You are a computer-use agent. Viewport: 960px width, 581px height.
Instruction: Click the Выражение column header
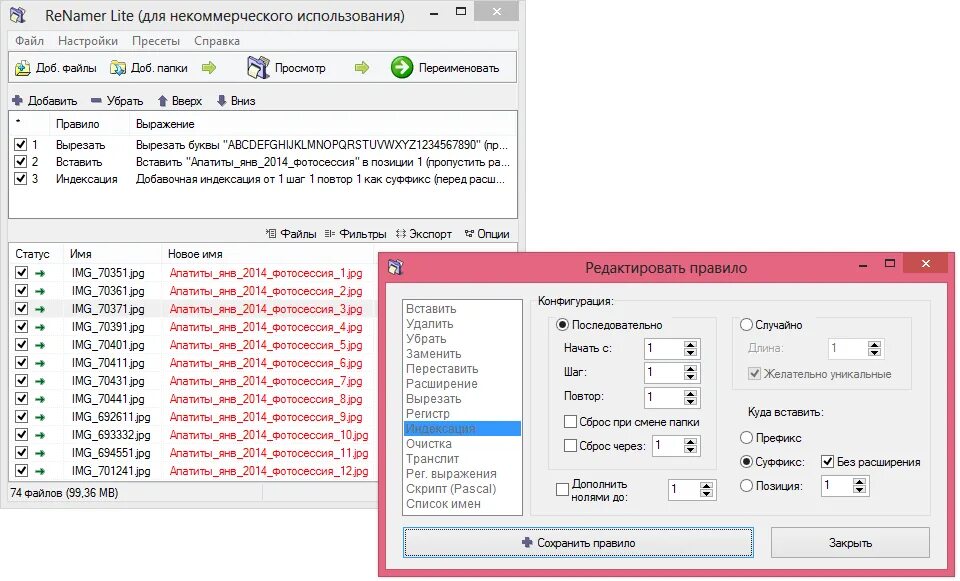(323, 124)
